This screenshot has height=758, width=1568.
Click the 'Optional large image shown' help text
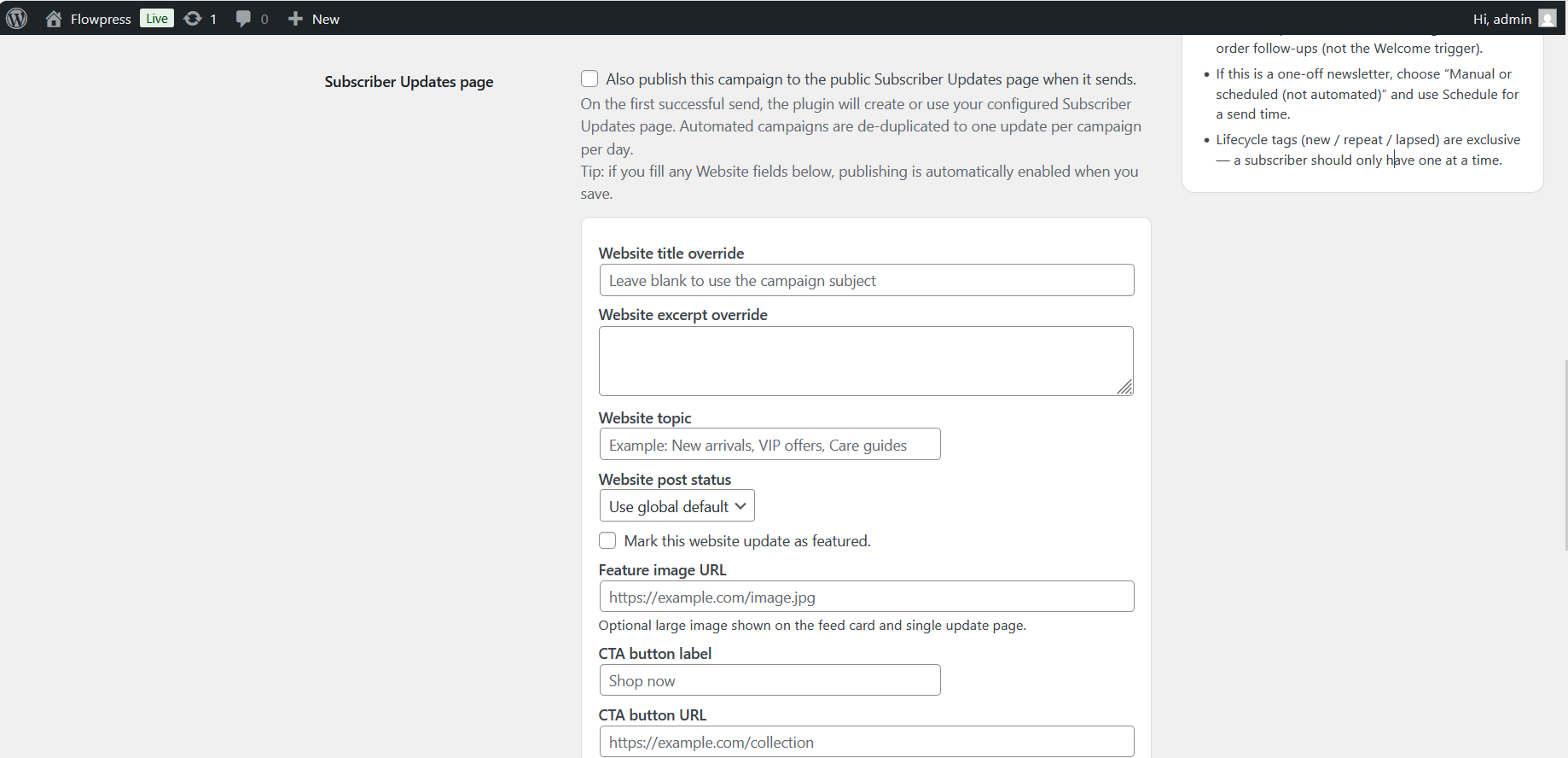pos(812,626)
